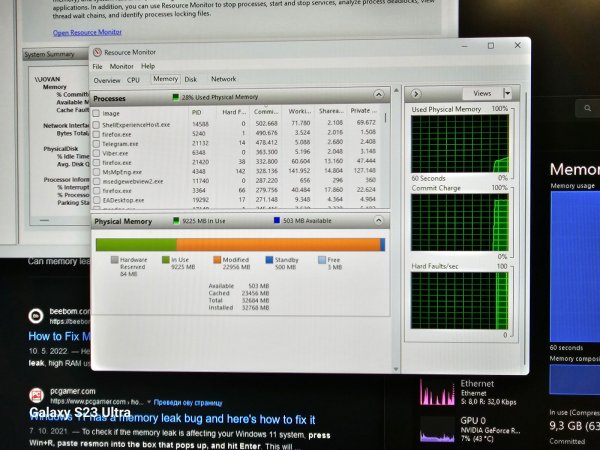
Task: Click the pcgamer.com site favicon
Action: [36, 395]
